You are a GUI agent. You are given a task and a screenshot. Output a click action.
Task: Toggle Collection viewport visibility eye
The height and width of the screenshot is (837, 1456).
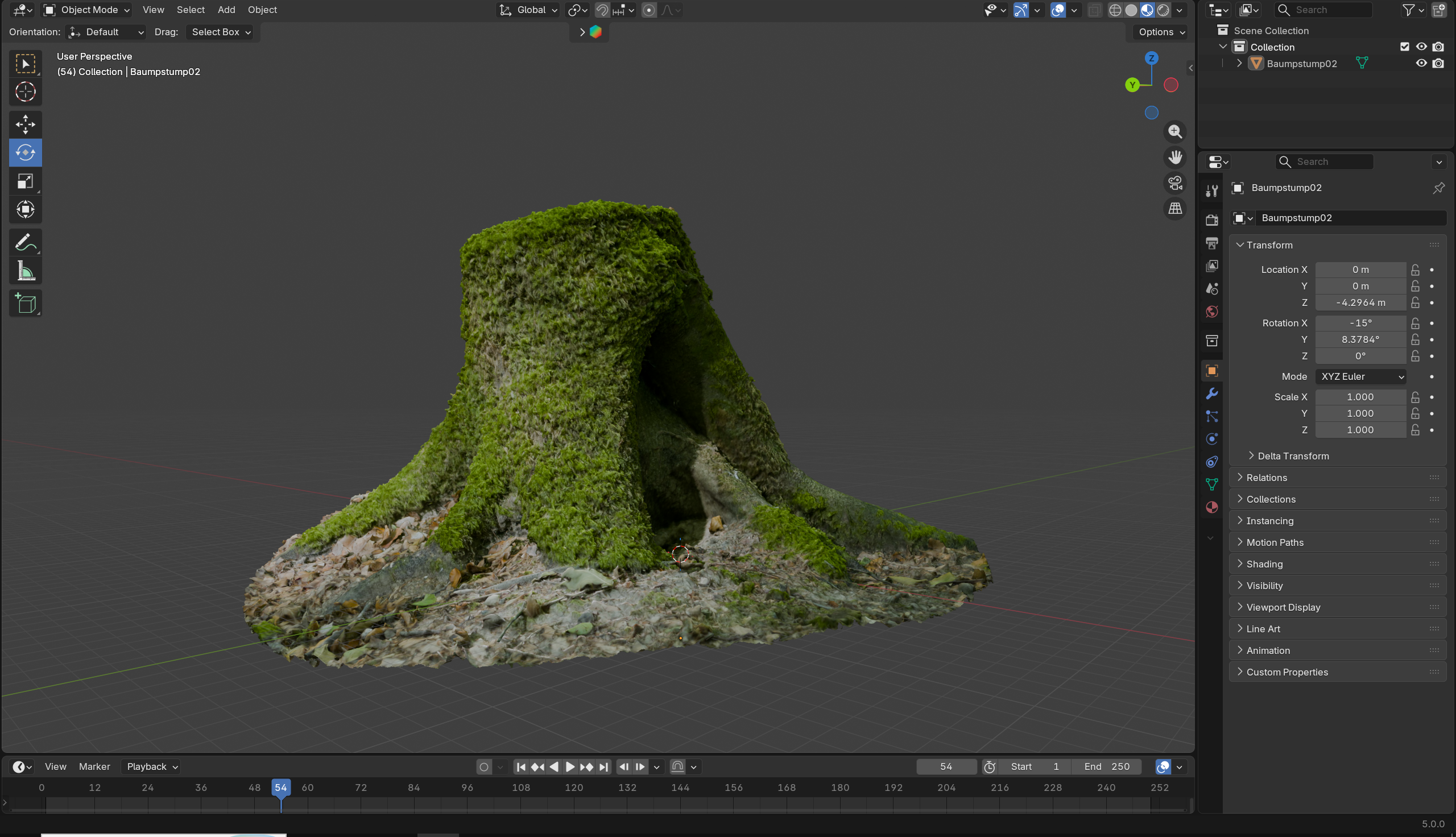point(1421,47)
